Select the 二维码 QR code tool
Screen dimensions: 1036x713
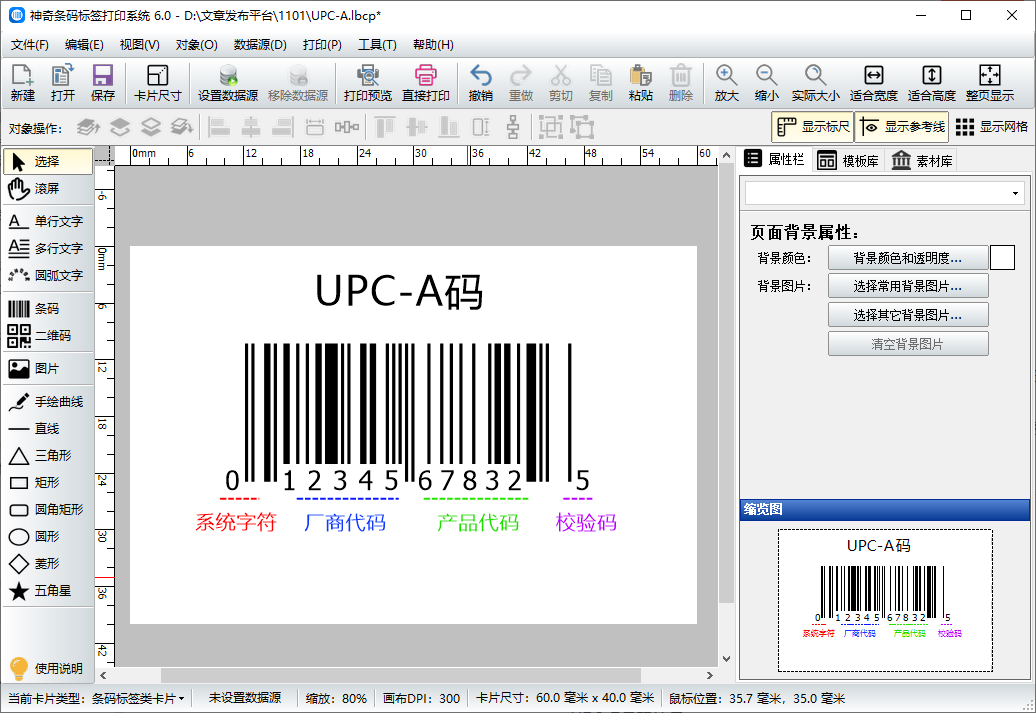[x=48, y=335]
